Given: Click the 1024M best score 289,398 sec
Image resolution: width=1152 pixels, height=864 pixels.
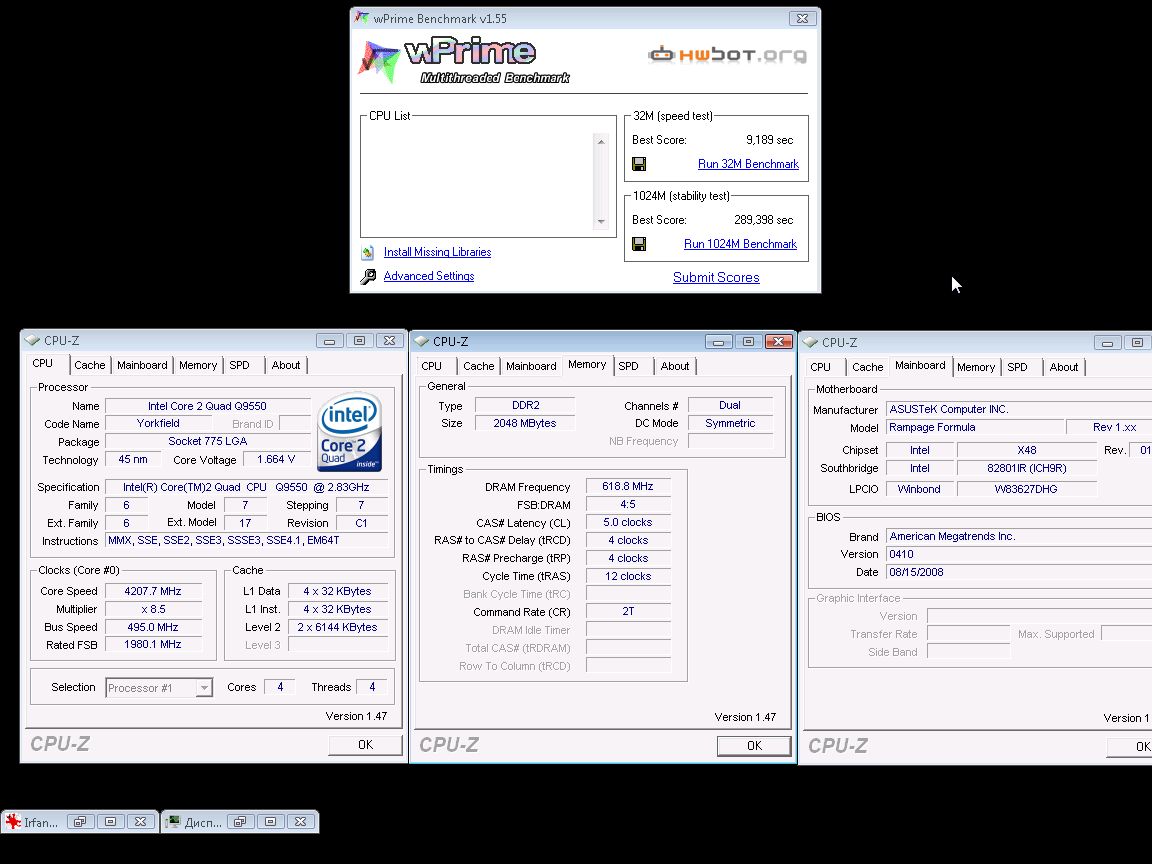Looking at the screenshot, I should pyautogui.click(x=763, y=220).
